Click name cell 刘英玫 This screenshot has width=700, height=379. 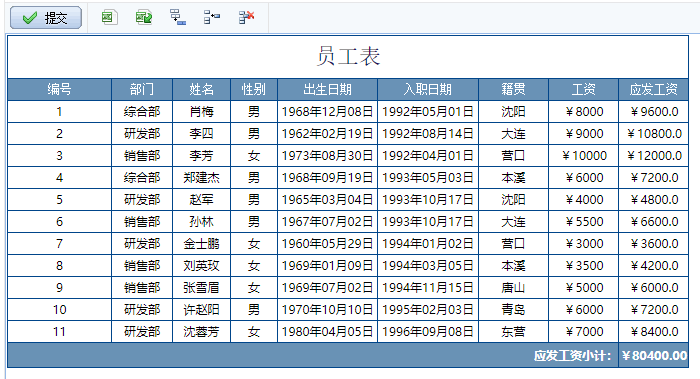click(201, 266)
